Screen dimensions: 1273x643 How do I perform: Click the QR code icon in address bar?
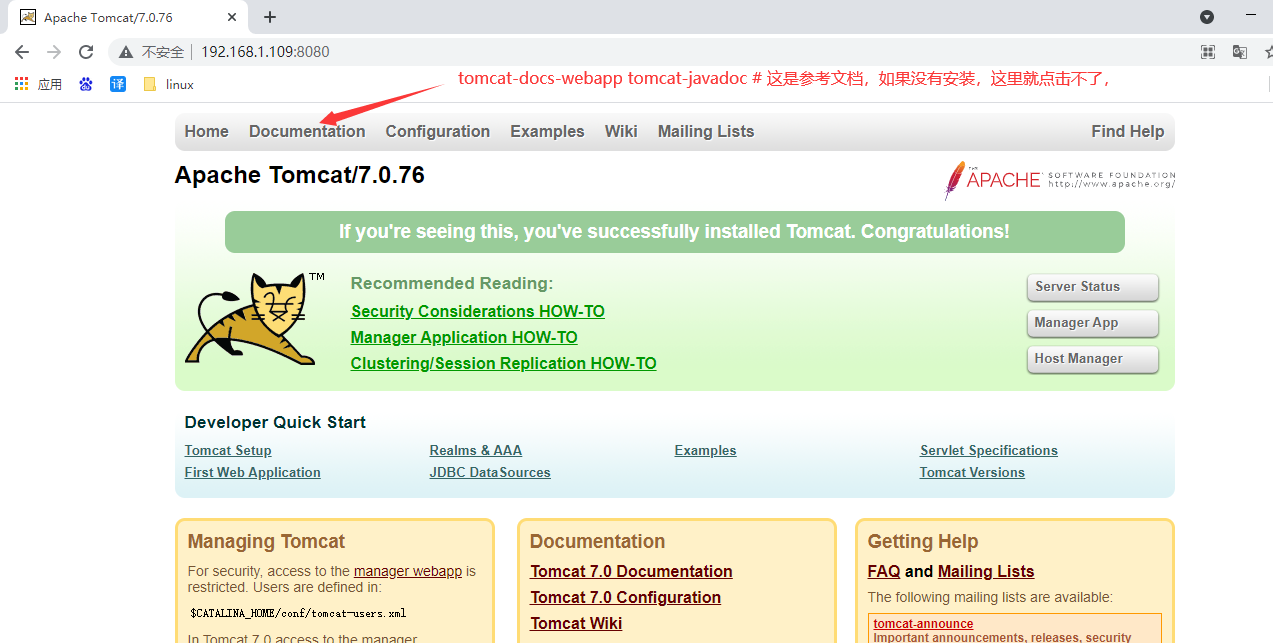[1208, 52]
